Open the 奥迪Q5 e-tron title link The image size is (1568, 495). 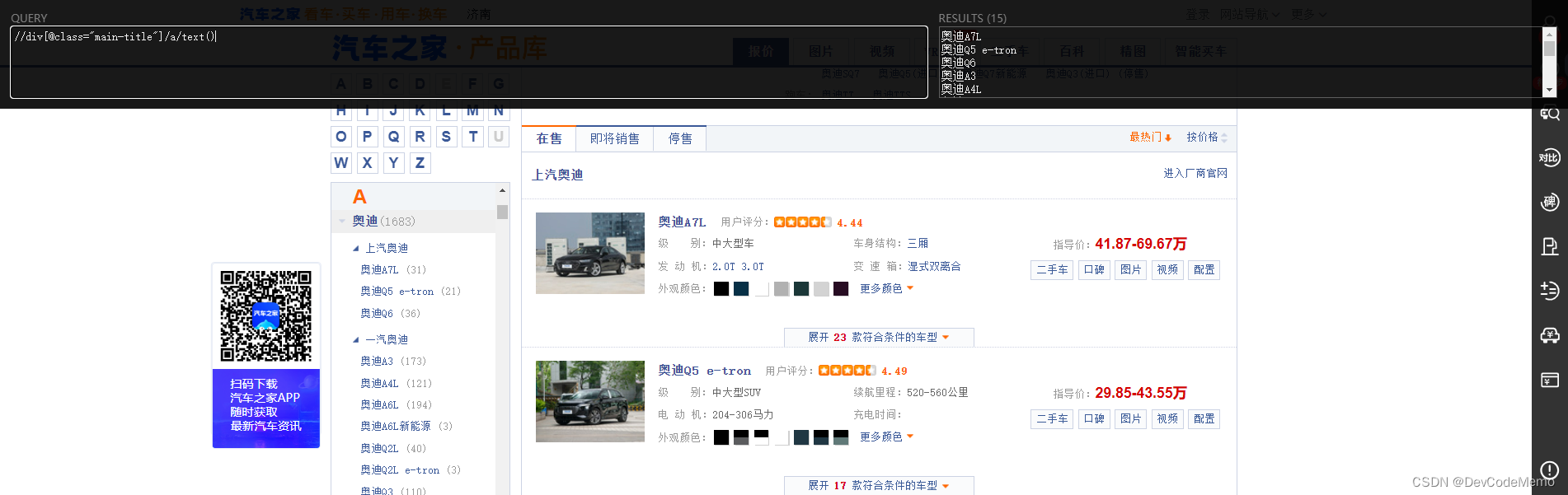click(x=705, y=371)
